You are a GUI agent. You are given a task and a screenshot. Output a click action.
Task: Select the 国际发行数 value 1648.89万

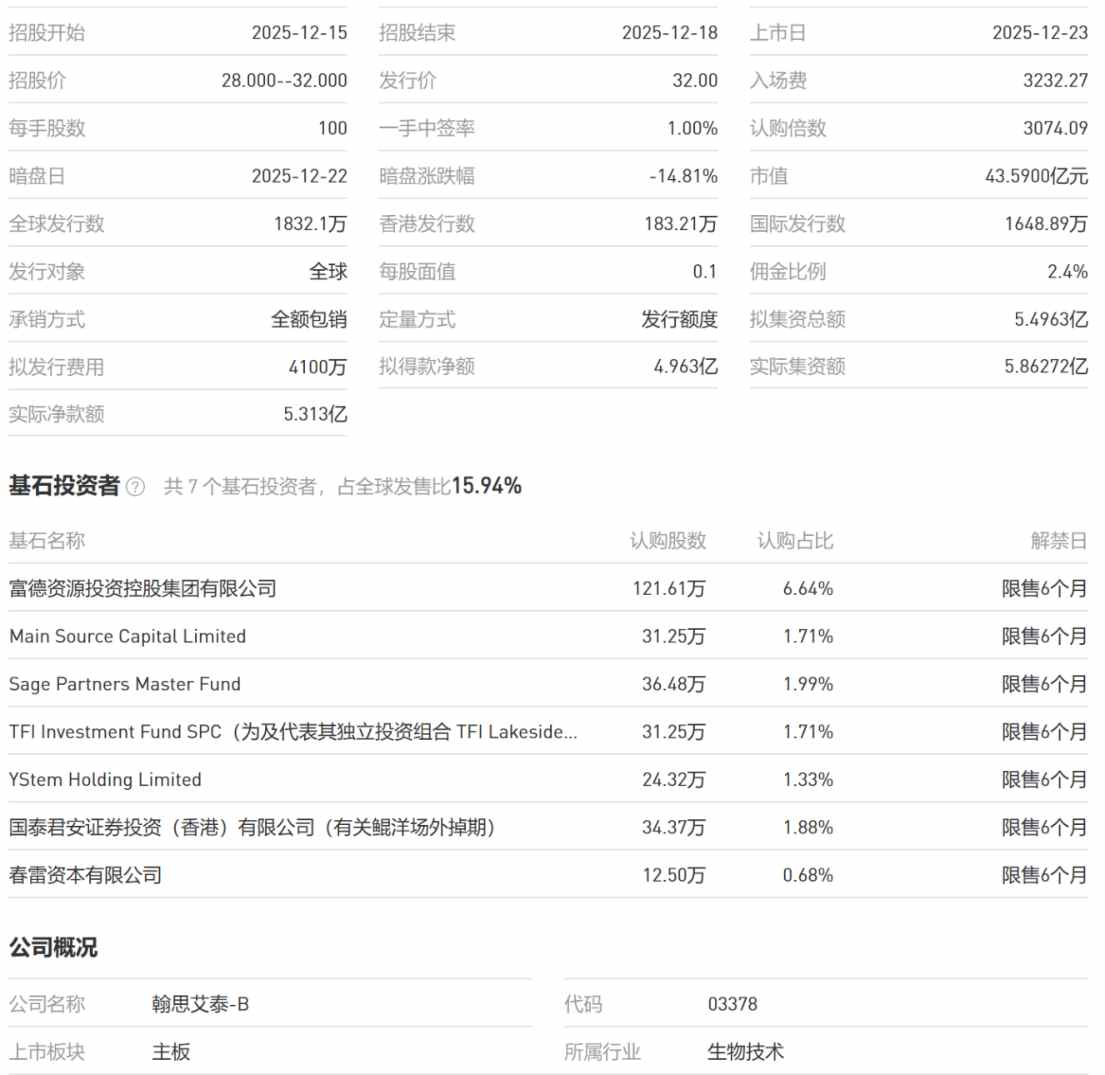pyautogui.click(x=1047, y=223)
